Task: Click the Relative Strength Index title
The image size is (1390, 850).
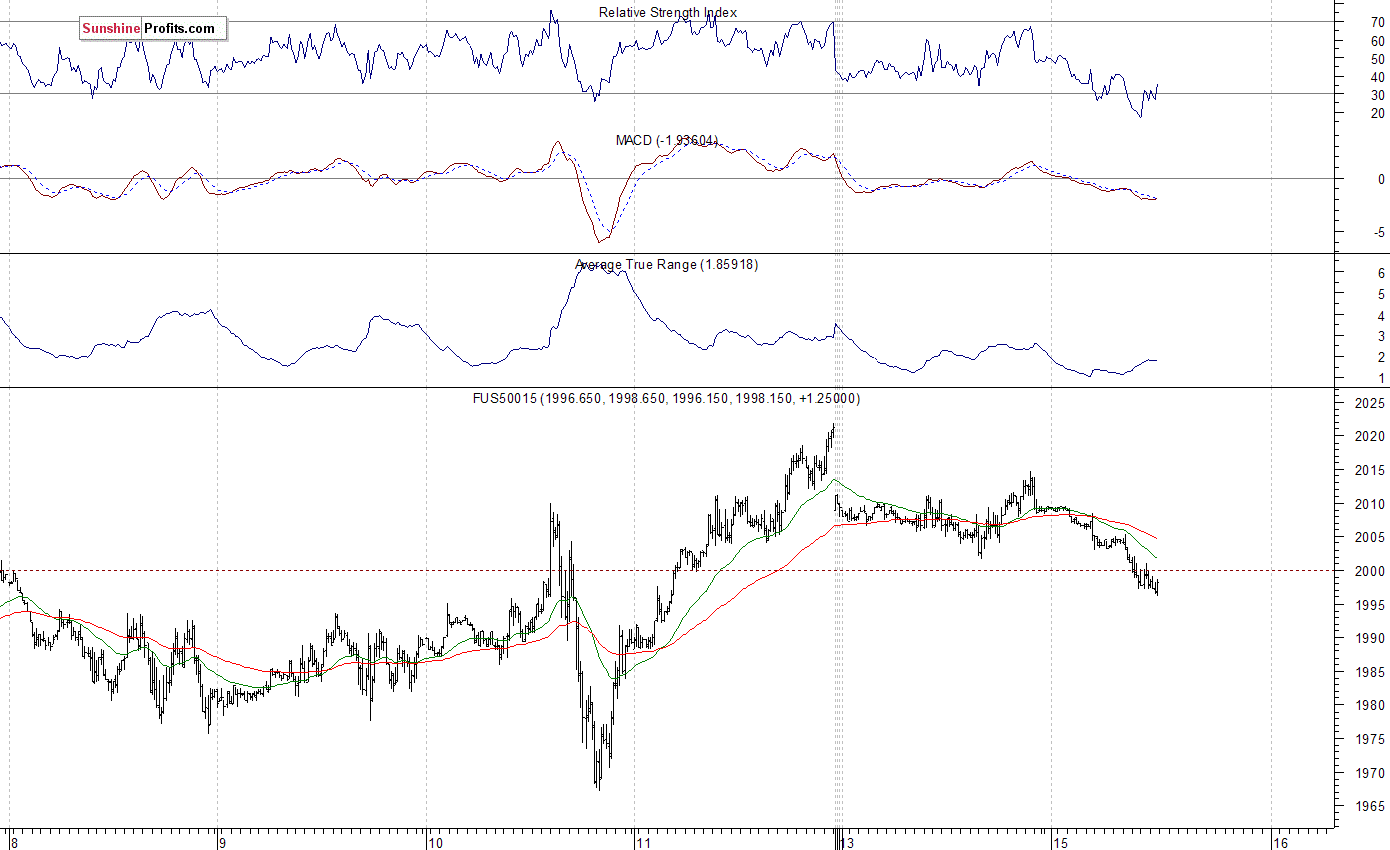Action: pyautogui.click(x=668, y=12)
